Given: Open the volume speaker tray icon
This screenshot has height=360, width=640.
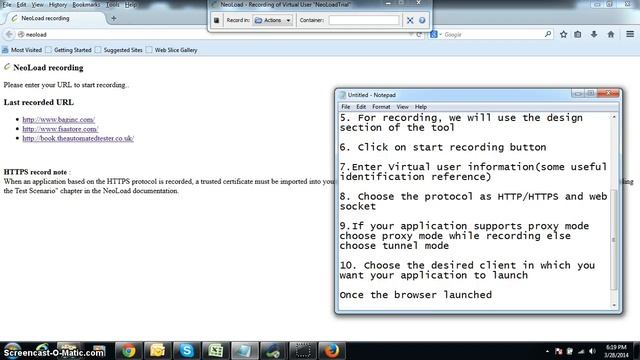Looking at the screenshot, I should pyautogui.click(x=593, y=351).
